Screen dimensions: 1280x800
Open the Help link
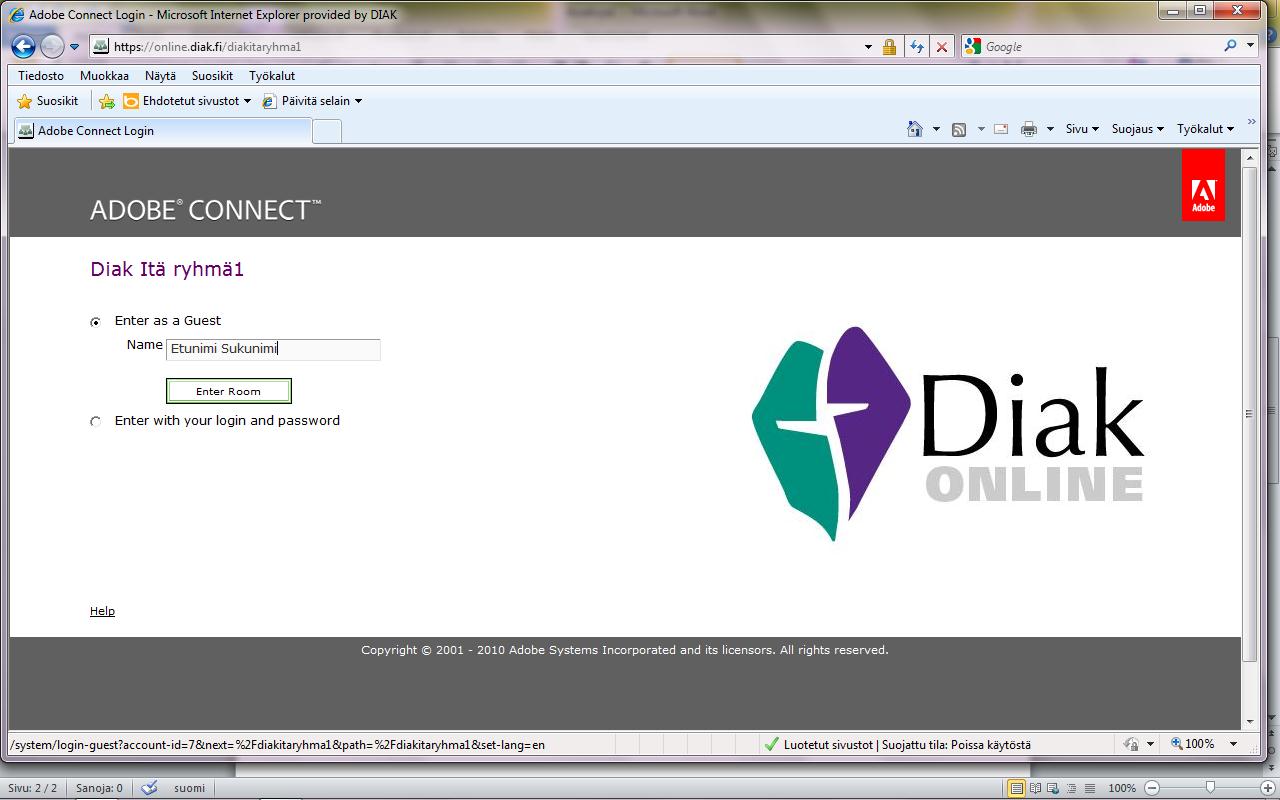(x=102, y=611)
